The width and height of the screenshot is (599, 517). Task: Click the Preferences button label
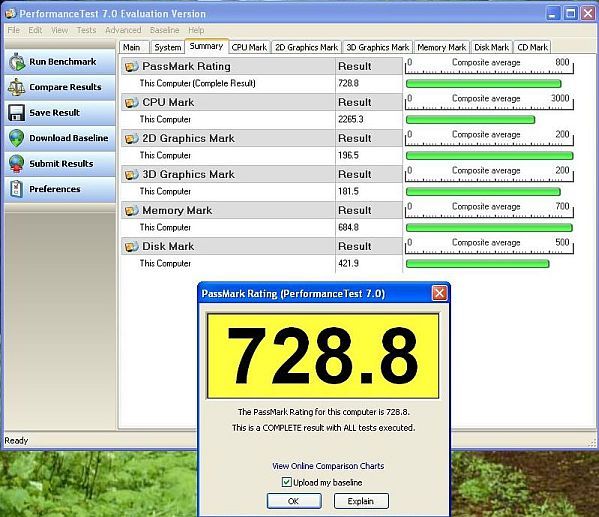coord(55,189)
